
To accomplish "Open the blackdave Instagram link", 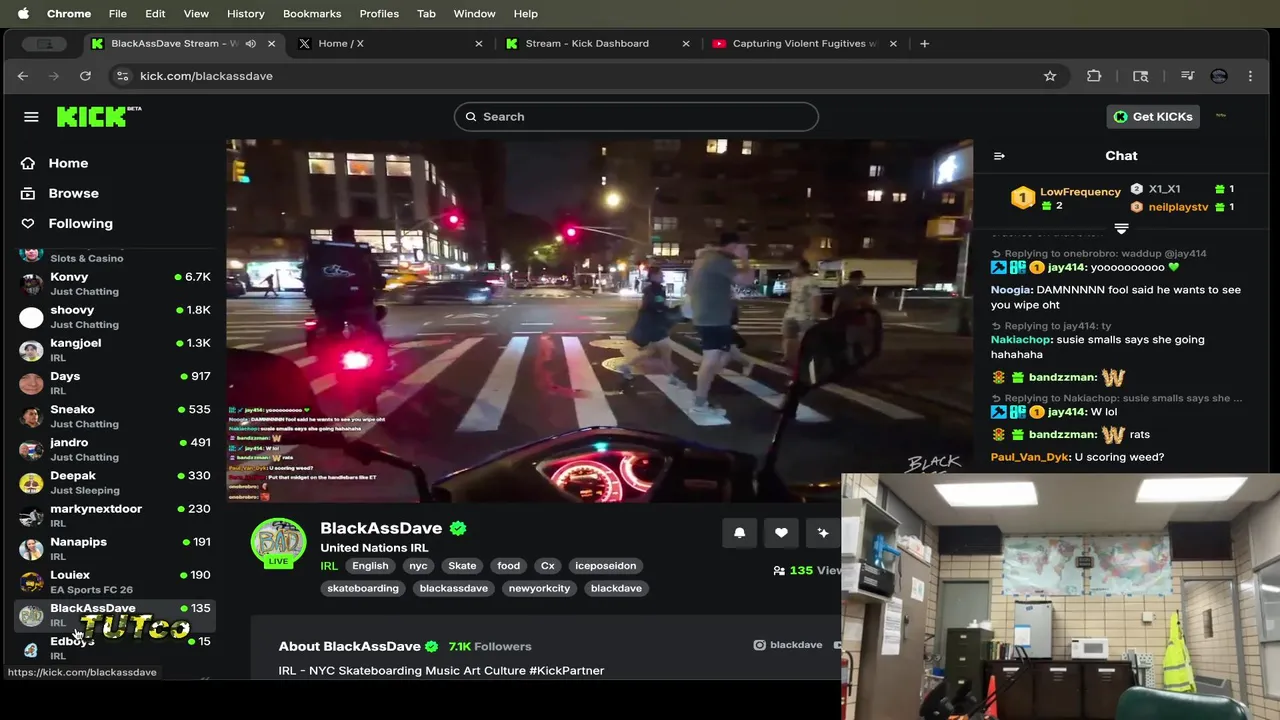I will click(788, 645).
